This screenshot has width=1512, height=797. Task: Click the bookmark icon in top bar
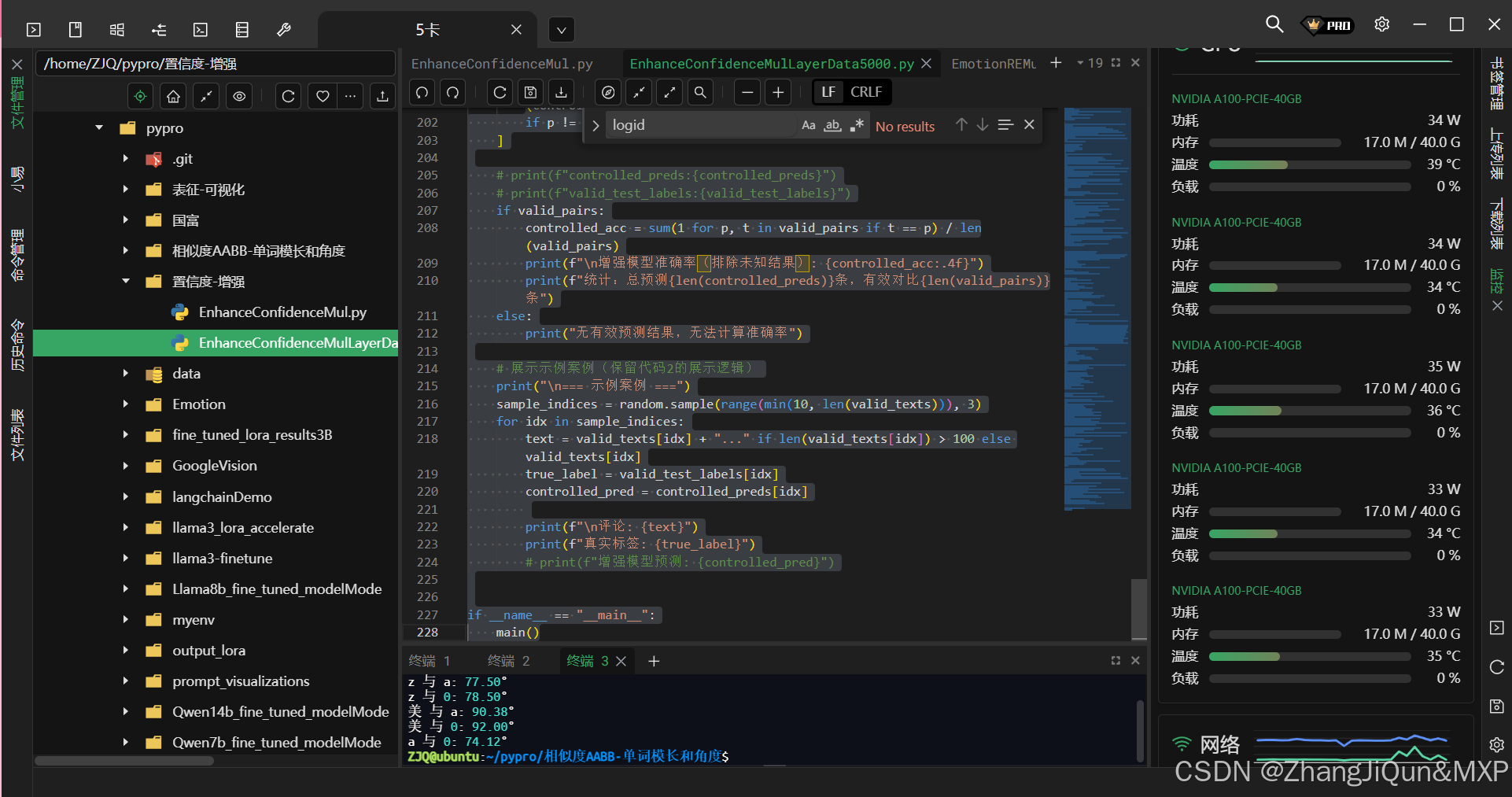point(76,30)
